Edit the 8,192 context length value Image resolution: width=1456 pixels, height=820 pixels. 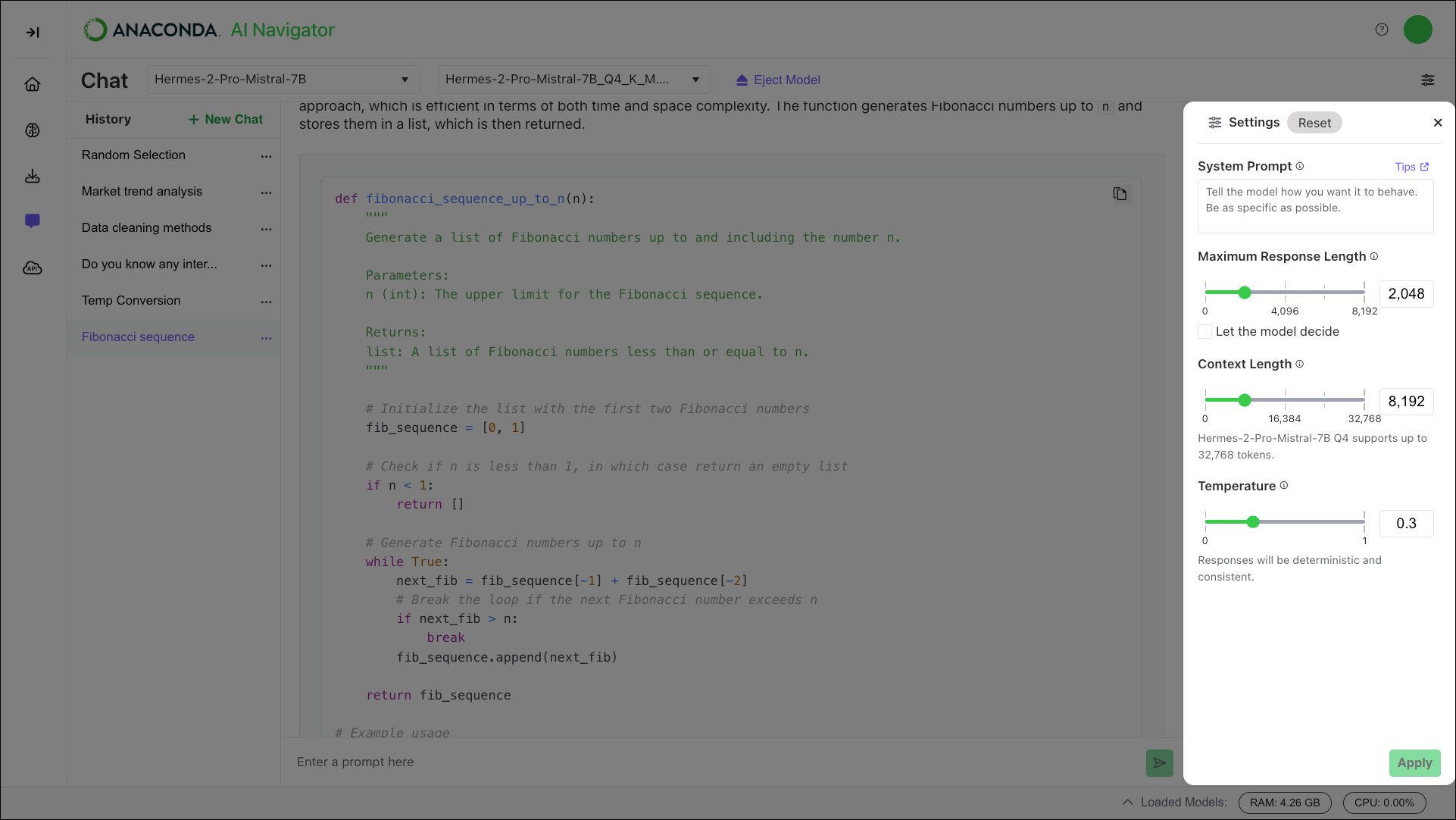point(1406,402)
